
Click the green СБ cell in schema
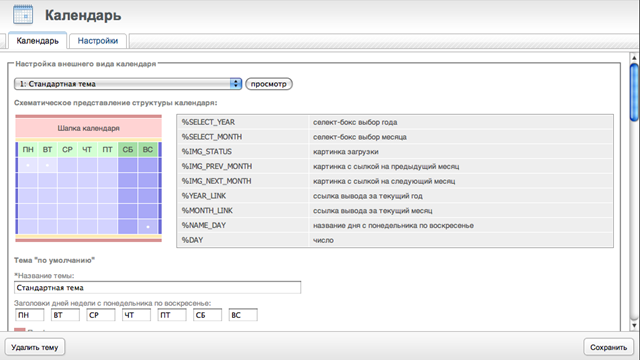click(x=128, y=149)
